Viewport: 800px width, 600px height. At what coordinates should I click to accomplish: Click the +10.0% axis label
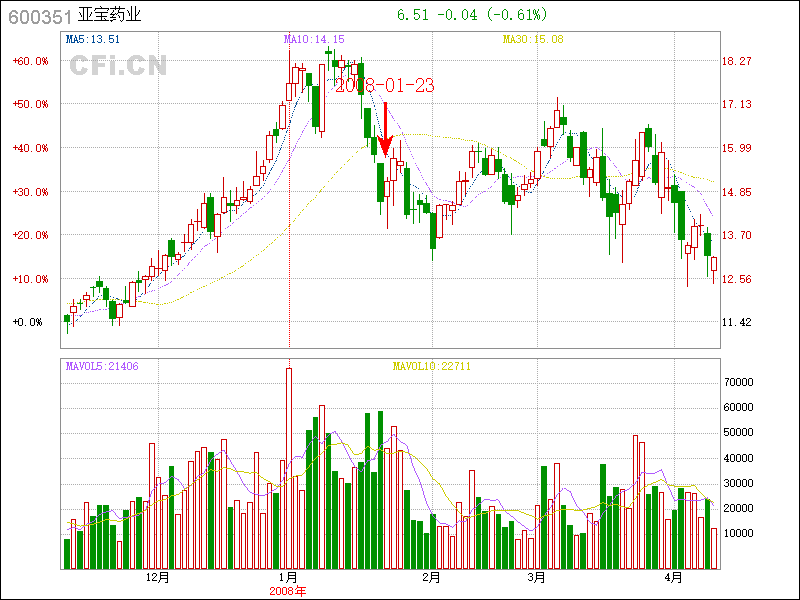[30, 279]
